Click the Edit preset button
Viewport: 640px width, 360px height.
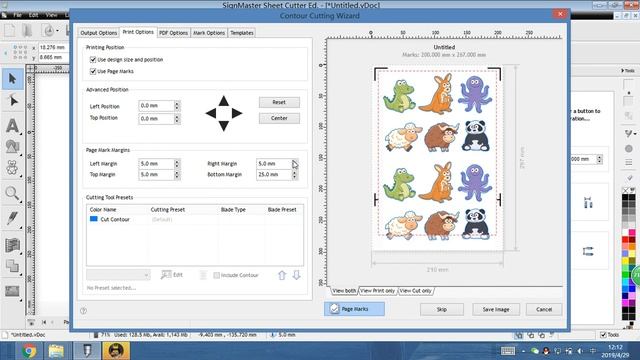point(172,275)
